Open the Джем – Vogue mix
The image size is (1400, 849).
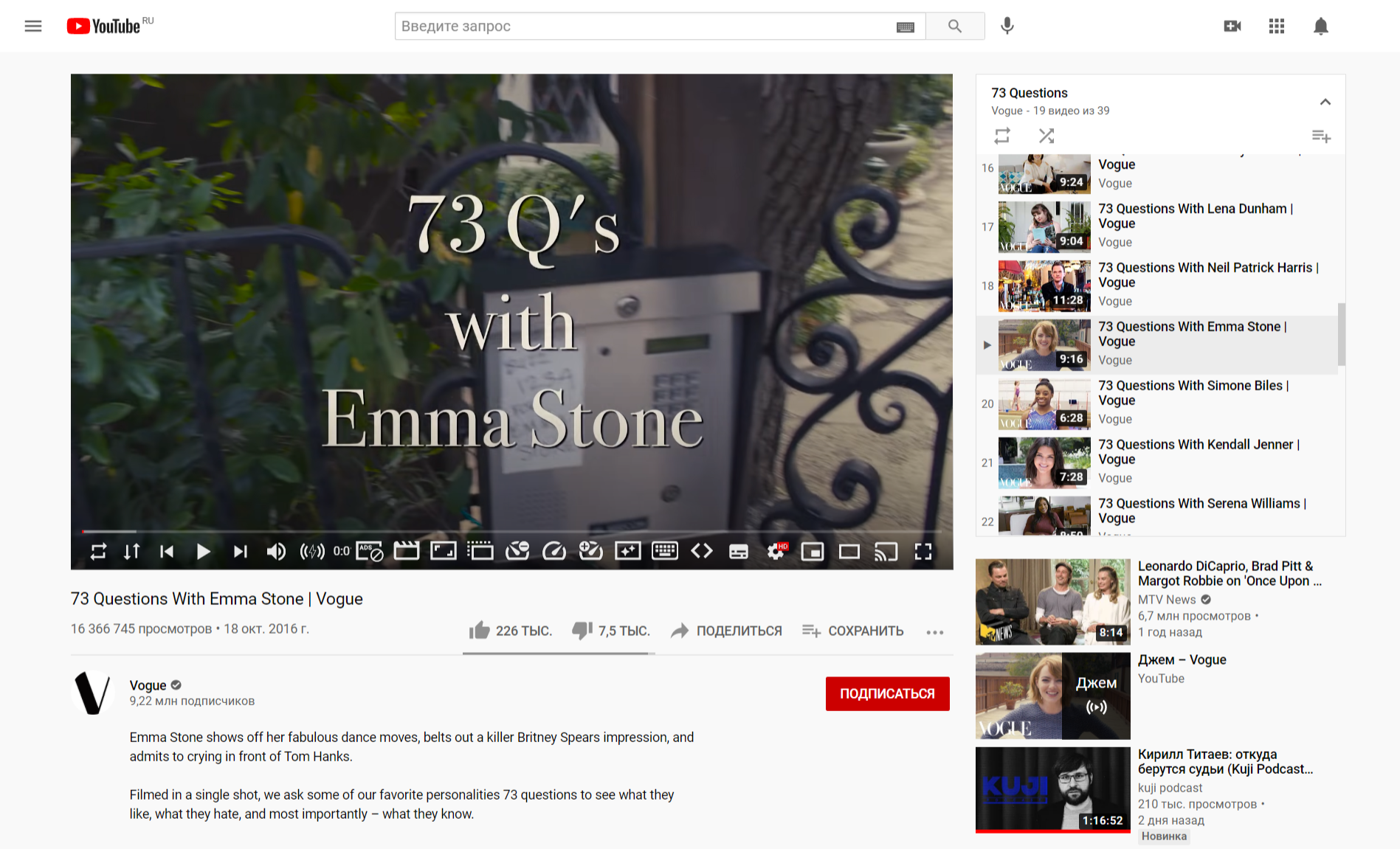point(1160,696)
